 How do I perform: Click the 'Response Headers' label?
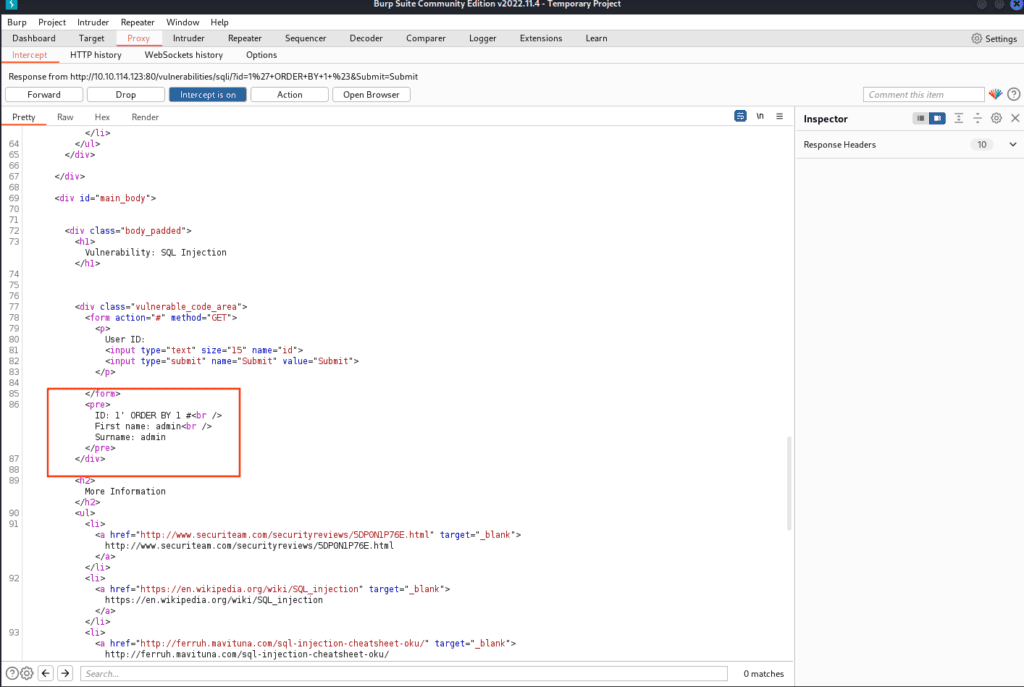840,144
